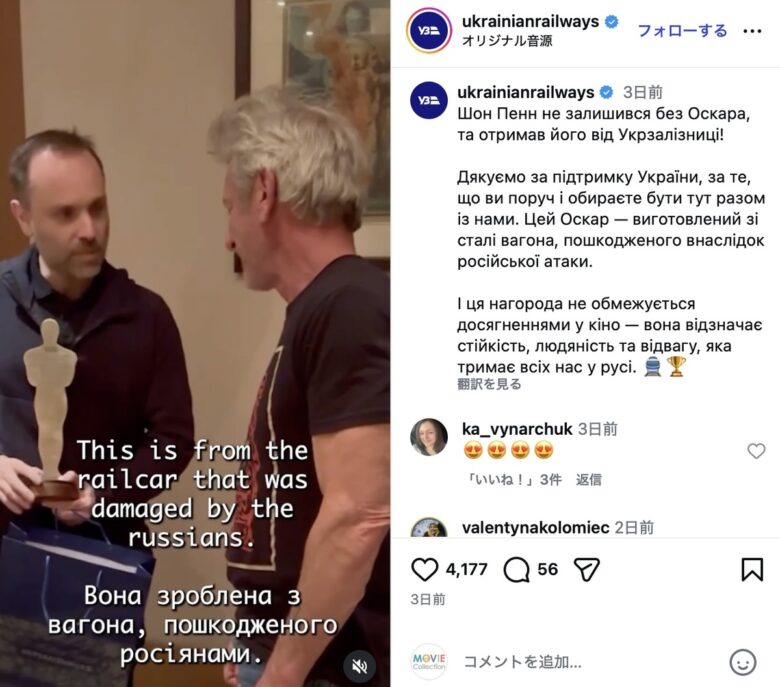Open オリジナル音源 original audio link
Viewport: 780px width, 687px height.
point(507,41)
